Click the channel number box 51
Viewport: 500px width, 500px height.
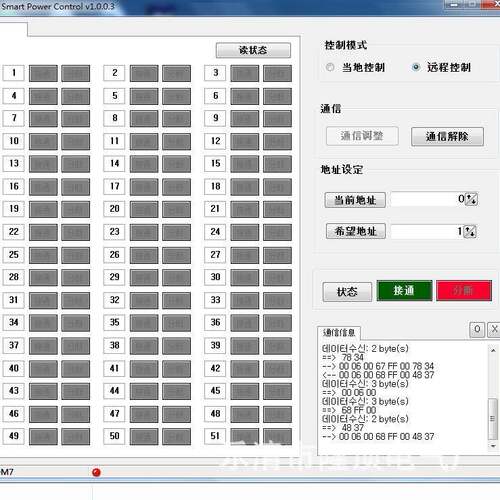pyautogui.click(x=215, y=436)
